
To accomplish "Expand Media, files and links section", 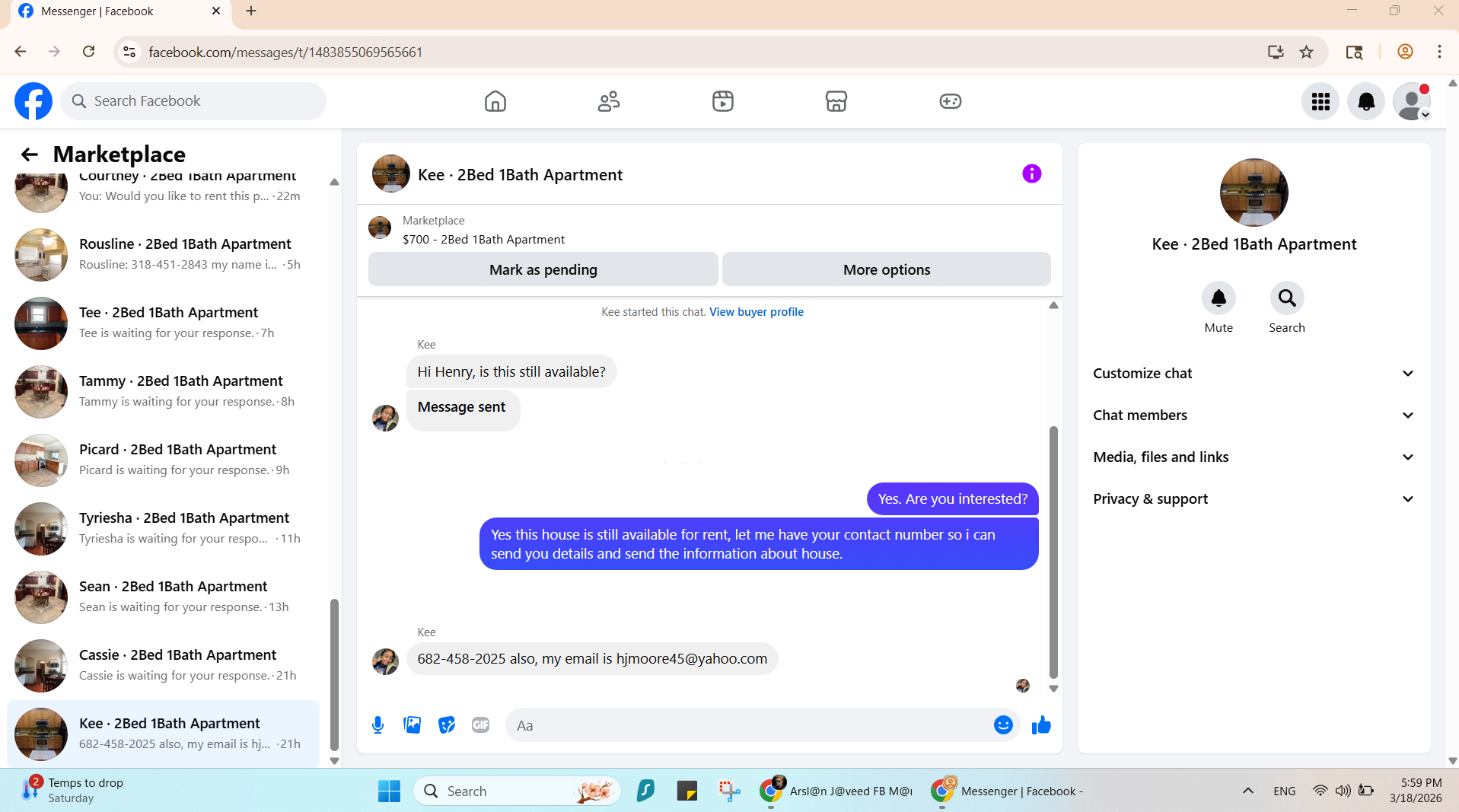I will (x=1254, y=457).
